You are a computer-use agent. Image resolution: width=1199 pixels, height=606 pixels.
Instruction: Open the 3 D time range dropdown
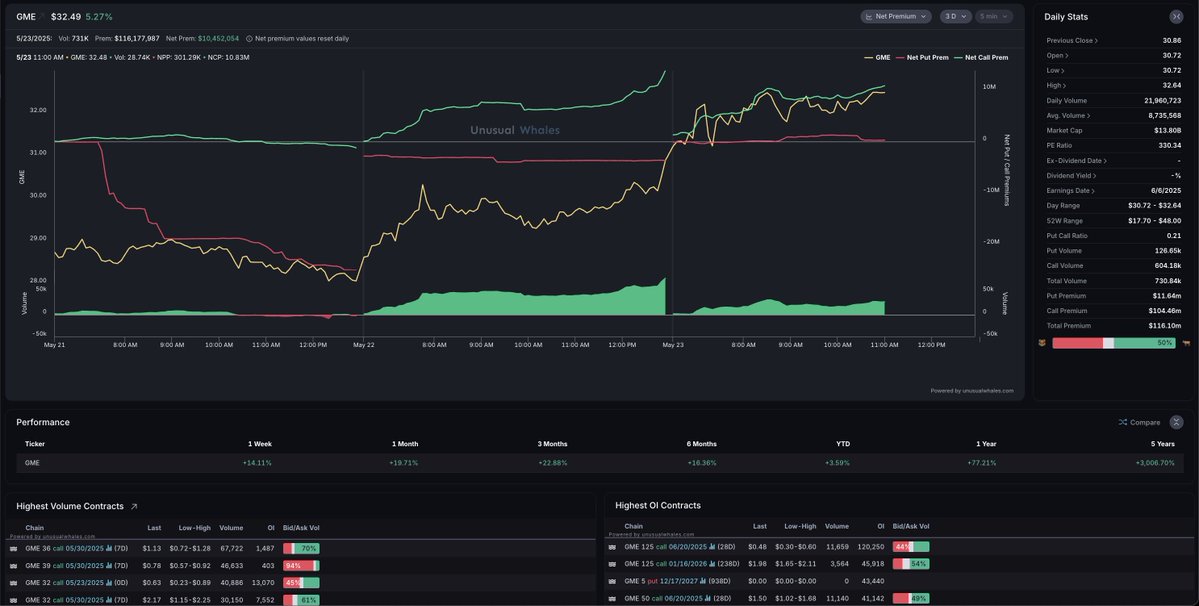click(x=955, y=16)
